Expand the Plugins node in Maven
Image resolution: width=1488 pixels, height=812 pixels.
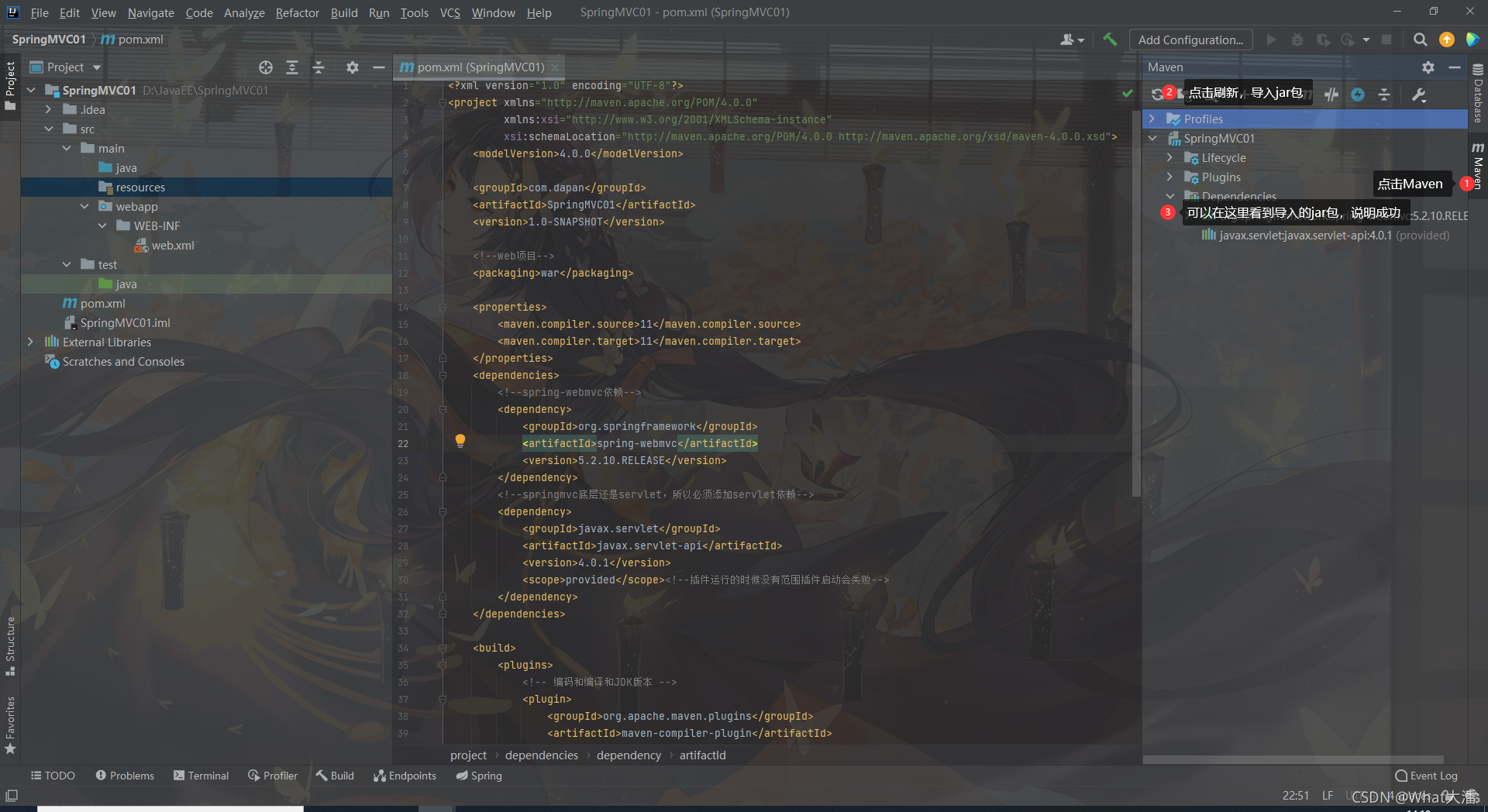pos(1170,177)
